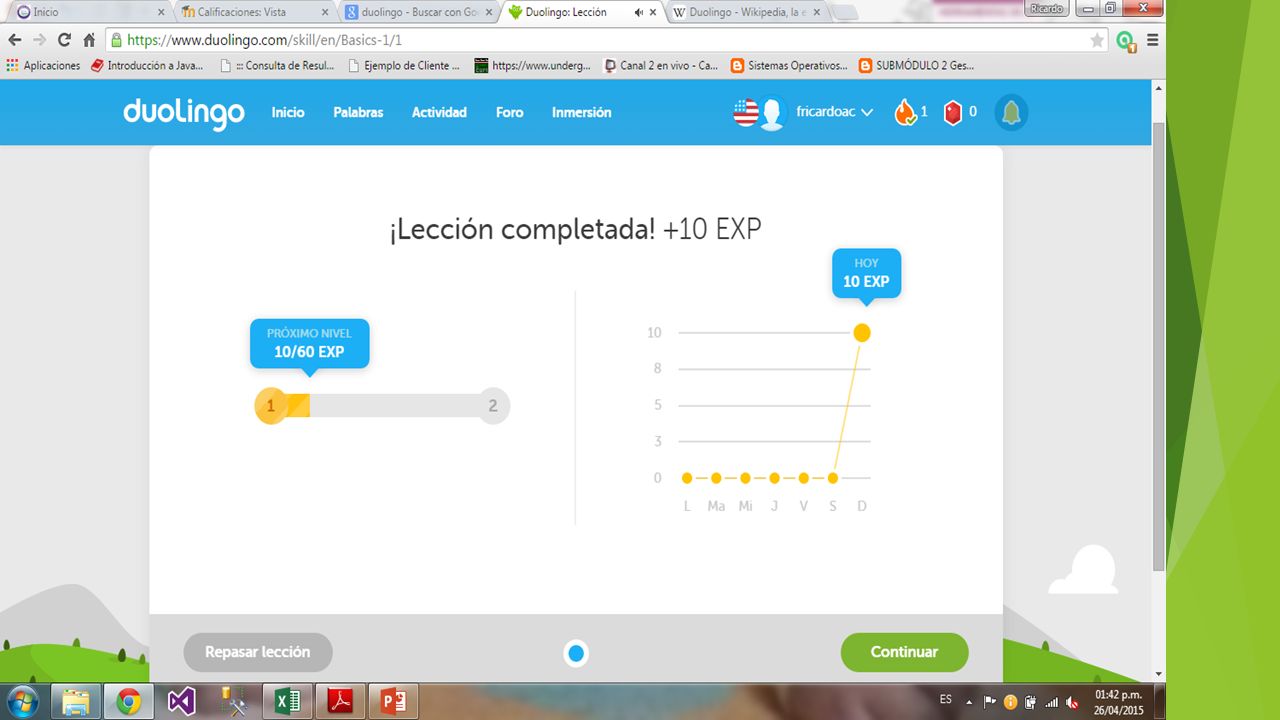
Task: Open Aplicaciones bookmarks shortcut
Action: coord(43,66)
